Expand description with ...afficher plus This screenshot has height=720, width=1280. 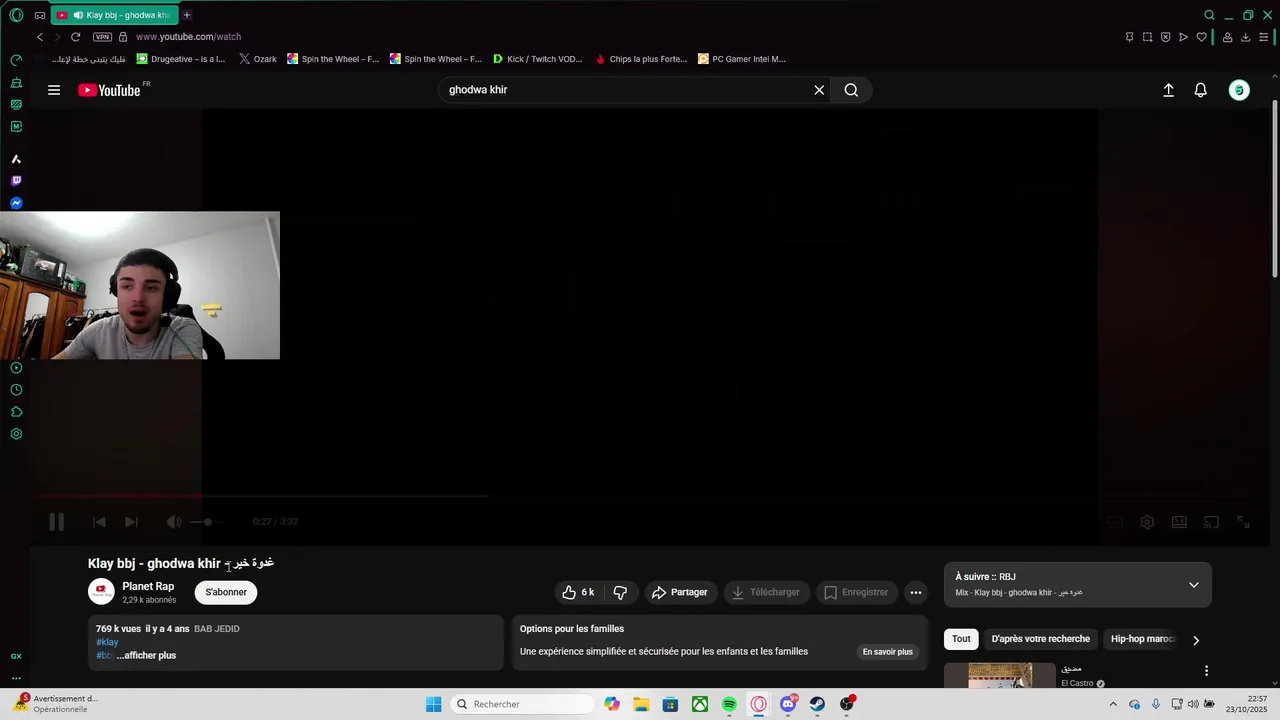(x=146, y=655)
